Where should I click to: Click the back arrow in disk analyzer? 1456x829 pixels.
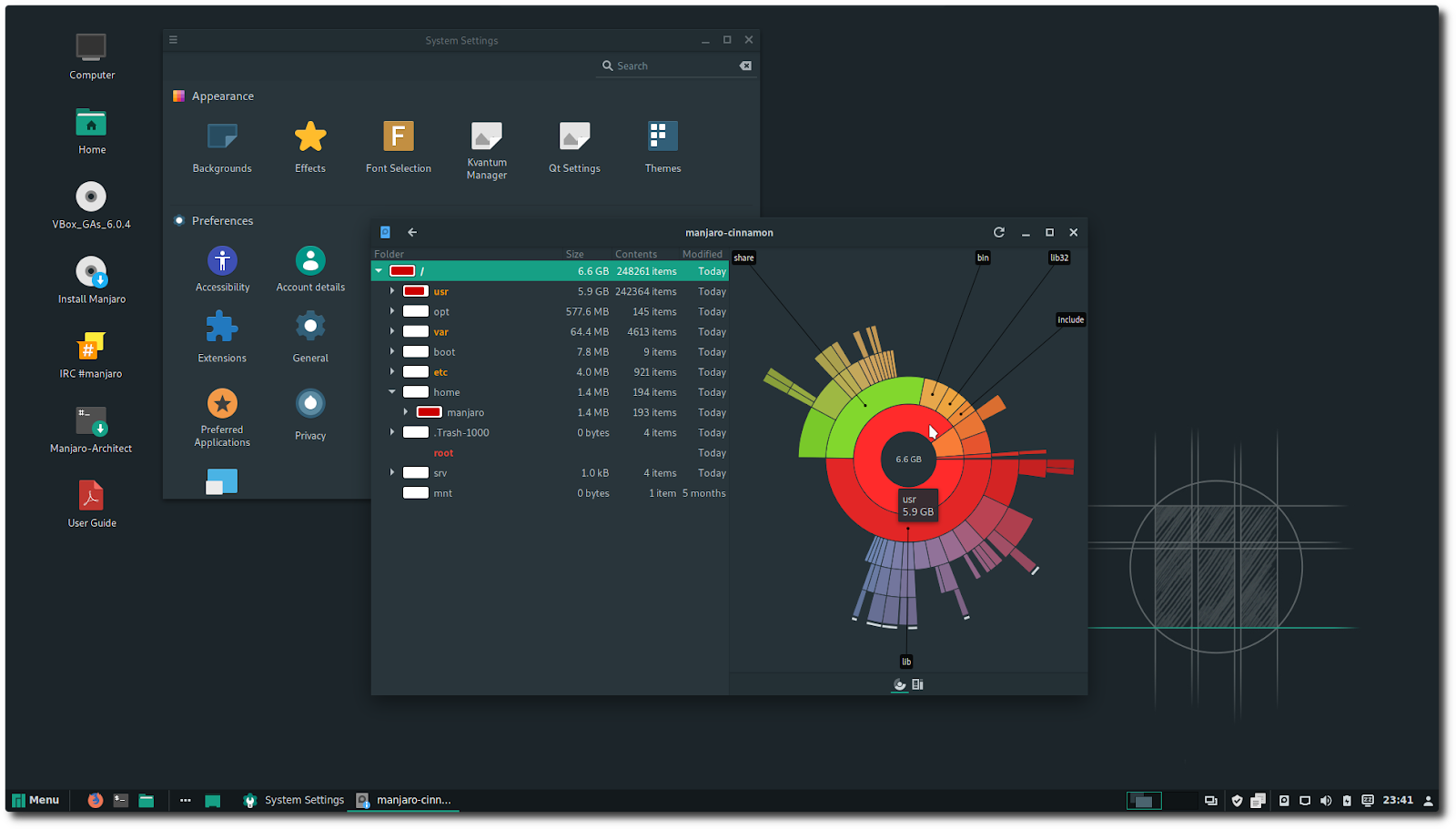(x=412, y=232)
